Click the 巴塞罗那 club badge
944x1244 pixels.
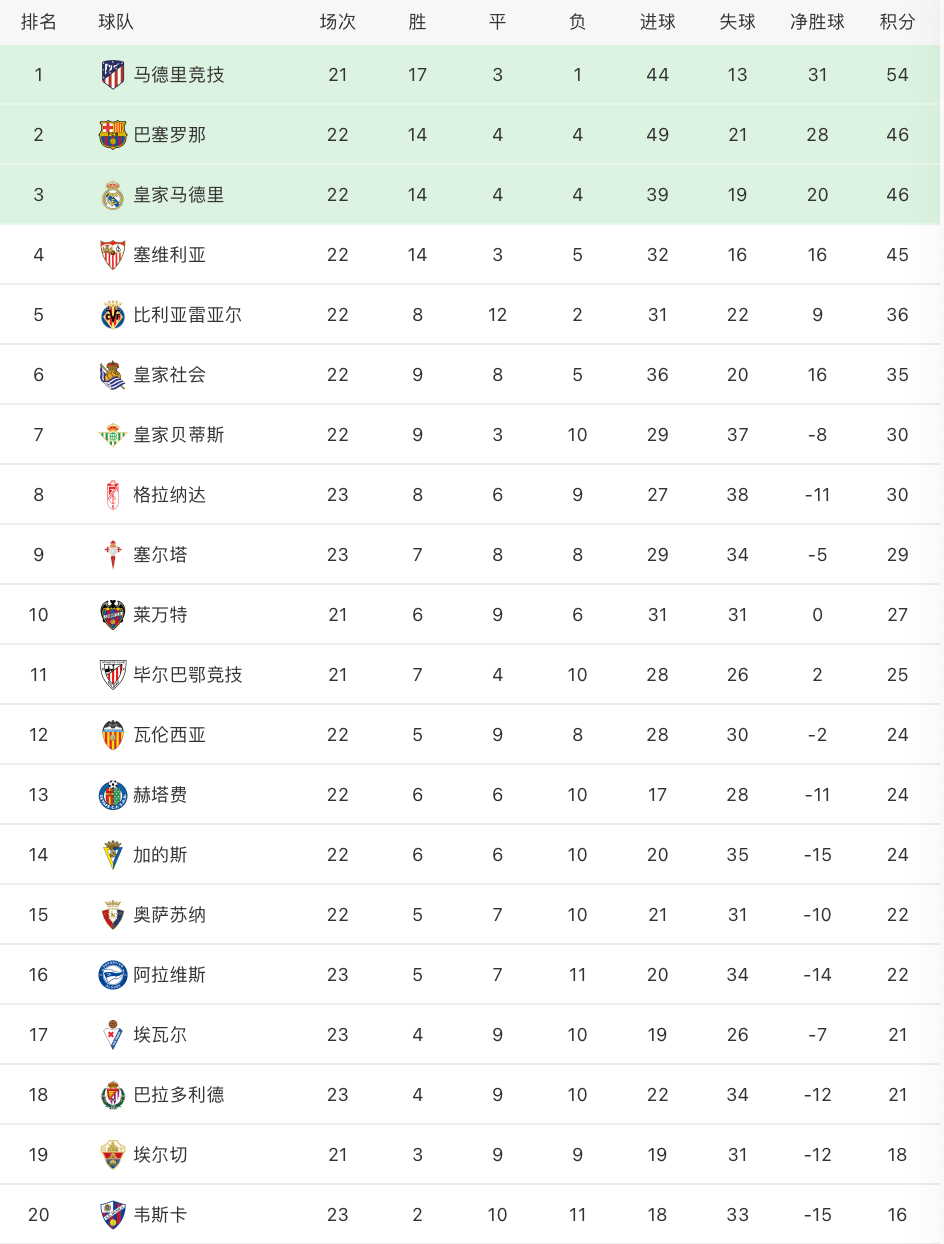point(113,135)
